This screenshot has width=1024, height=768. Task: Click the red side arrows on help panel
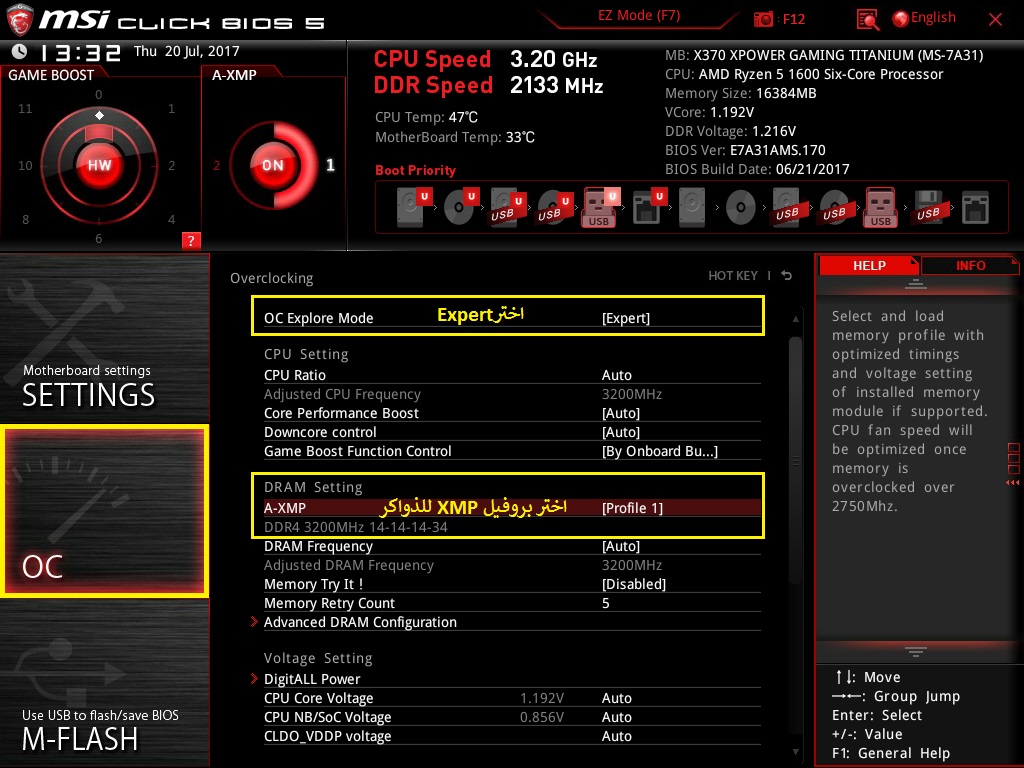click(x=1013, y=483)
